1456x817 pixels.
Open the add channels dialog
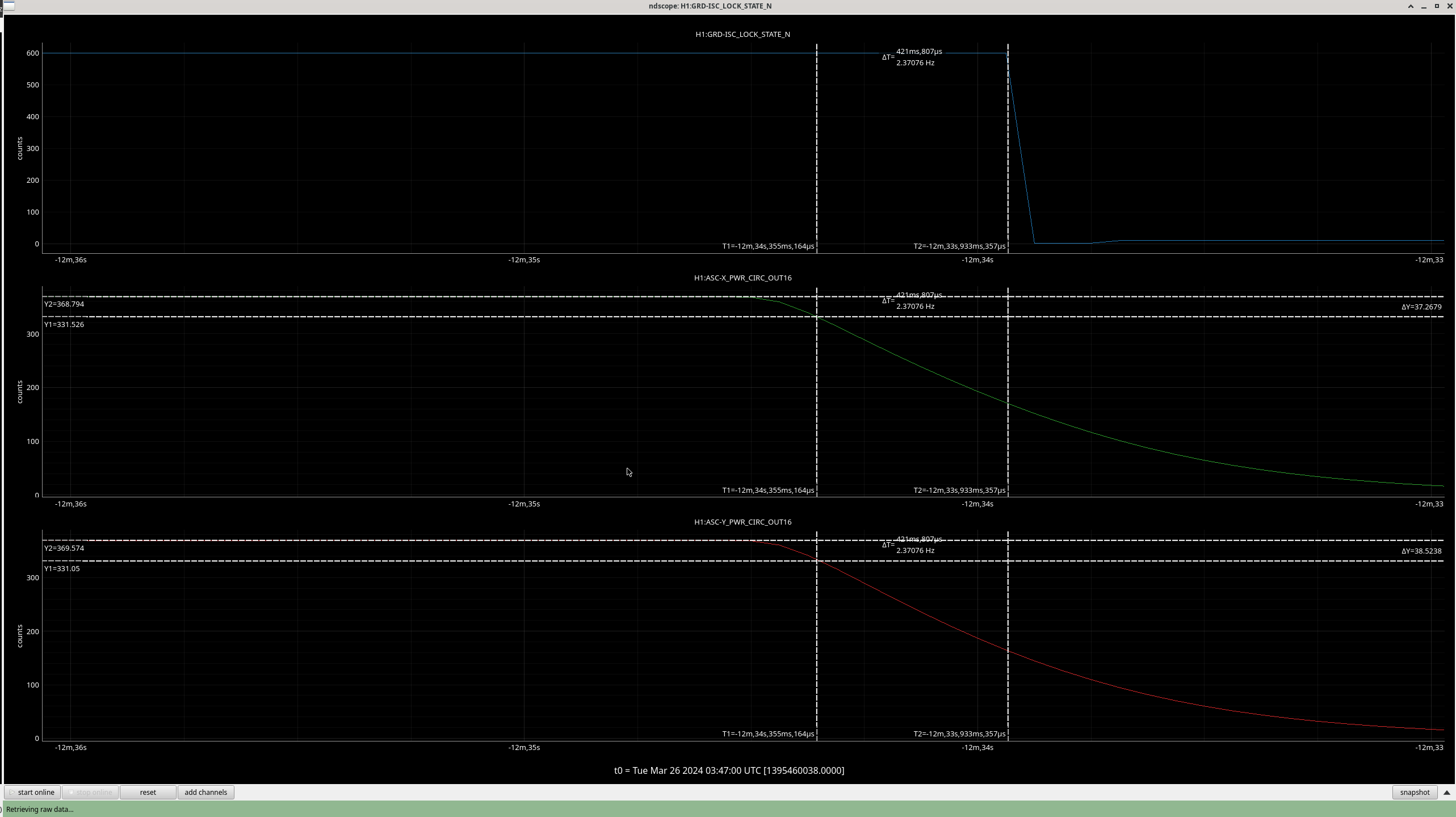point(205,792)
